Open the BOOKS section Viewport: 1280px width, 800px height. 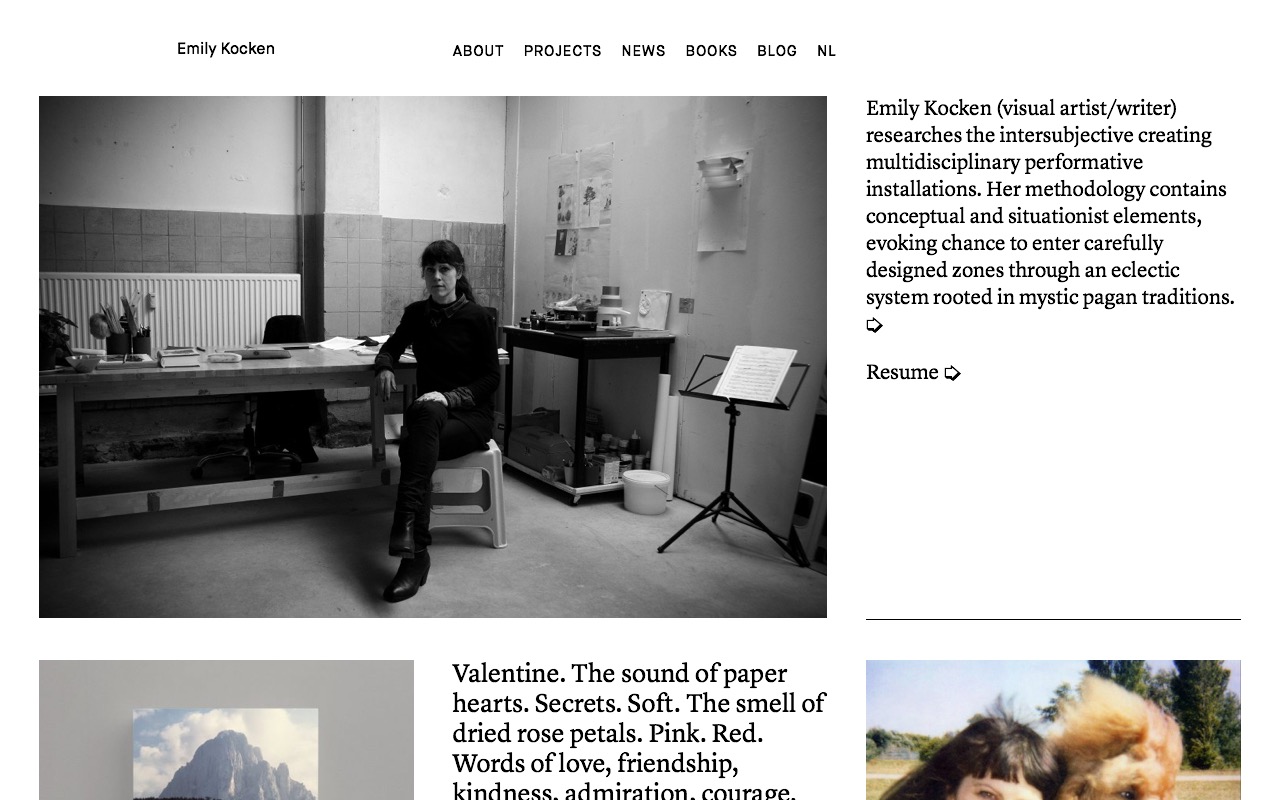click(711, 51)
